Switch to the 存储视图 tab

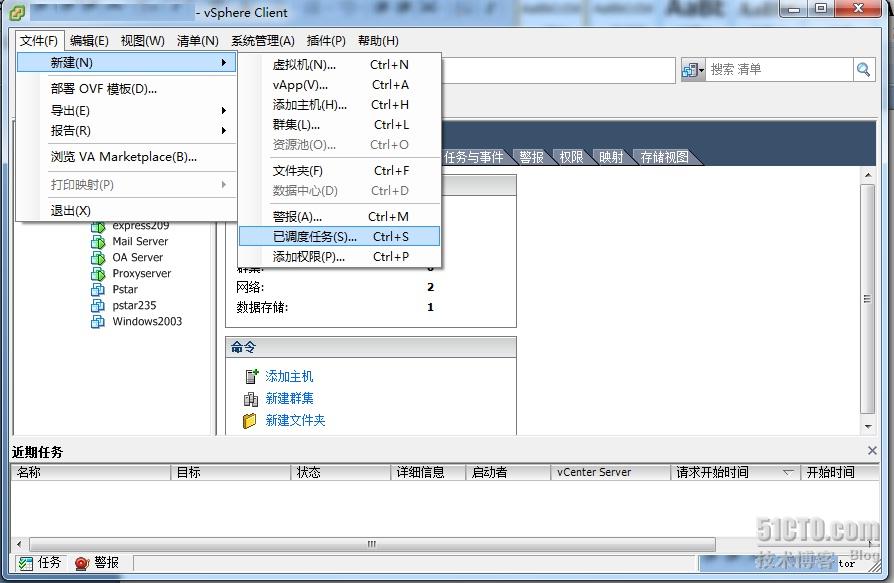(x=664, y=157)
